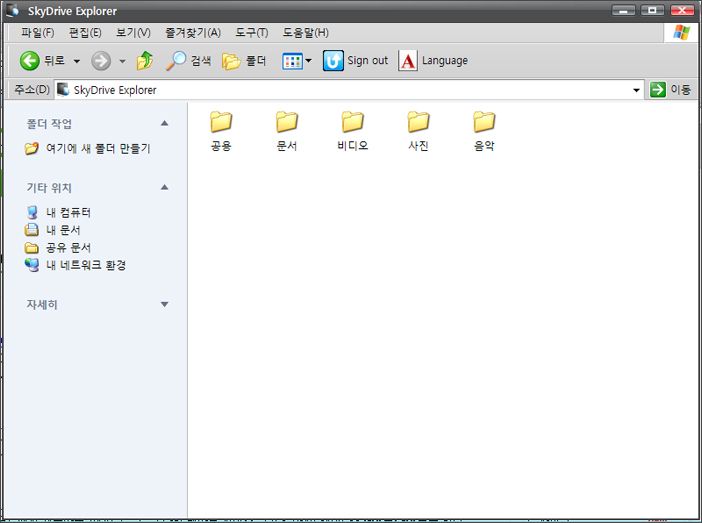Select the 음악 folder

click(x=484, y=131)
